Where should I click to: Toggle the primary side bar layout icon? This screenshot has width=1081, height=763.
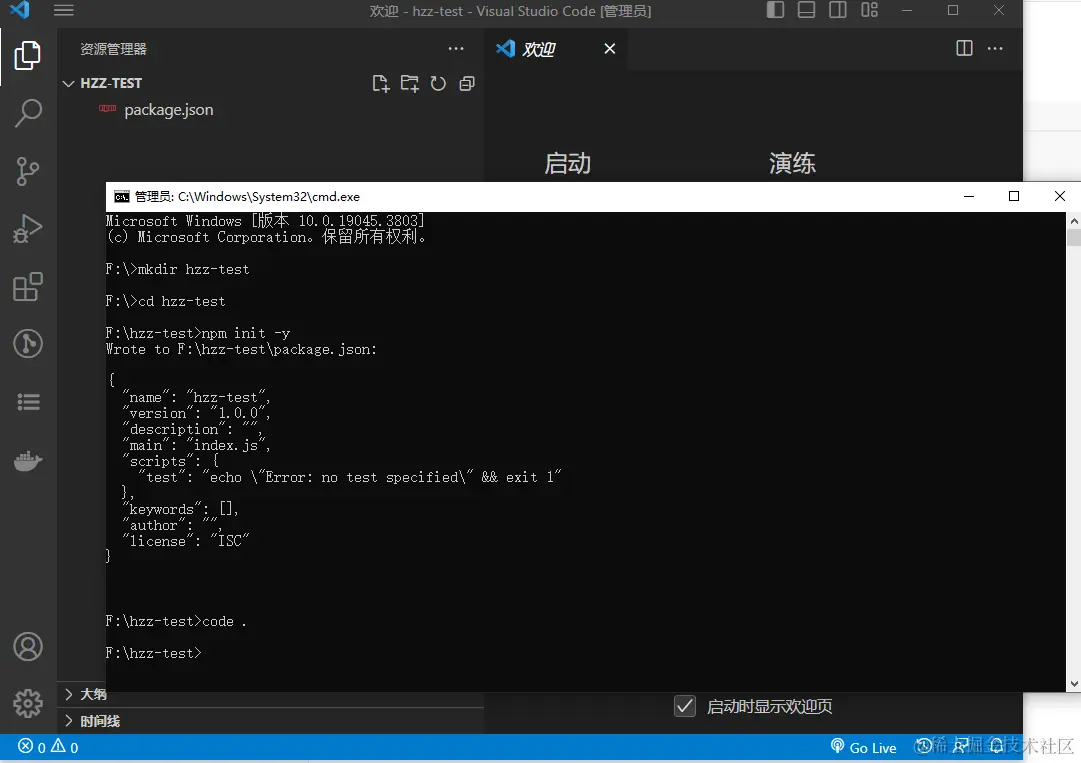[x=776, y=10]
